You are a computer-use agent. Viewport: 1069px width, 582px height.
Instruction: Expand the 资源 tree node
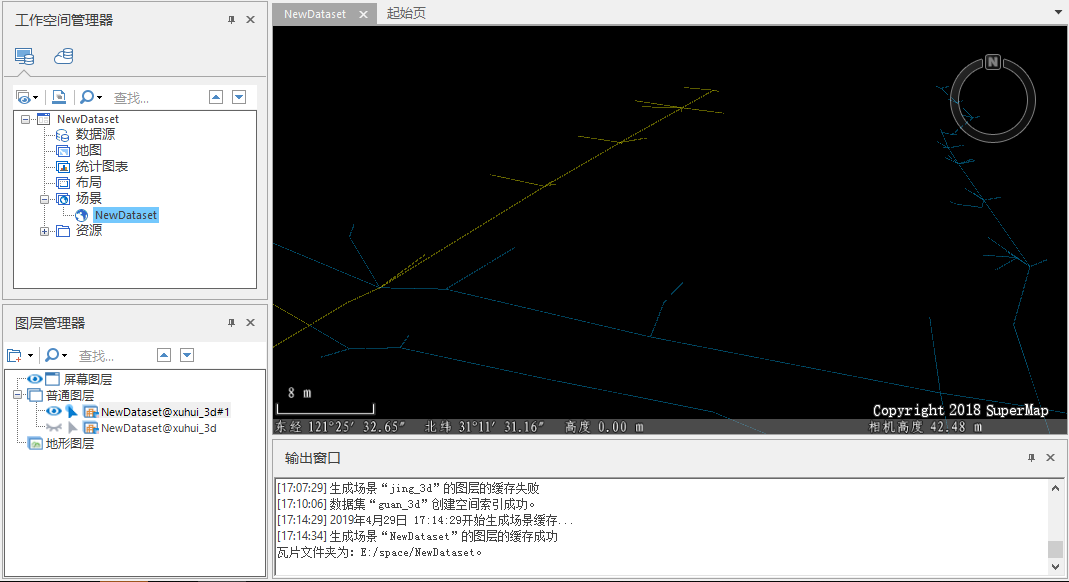coord(45,231)
